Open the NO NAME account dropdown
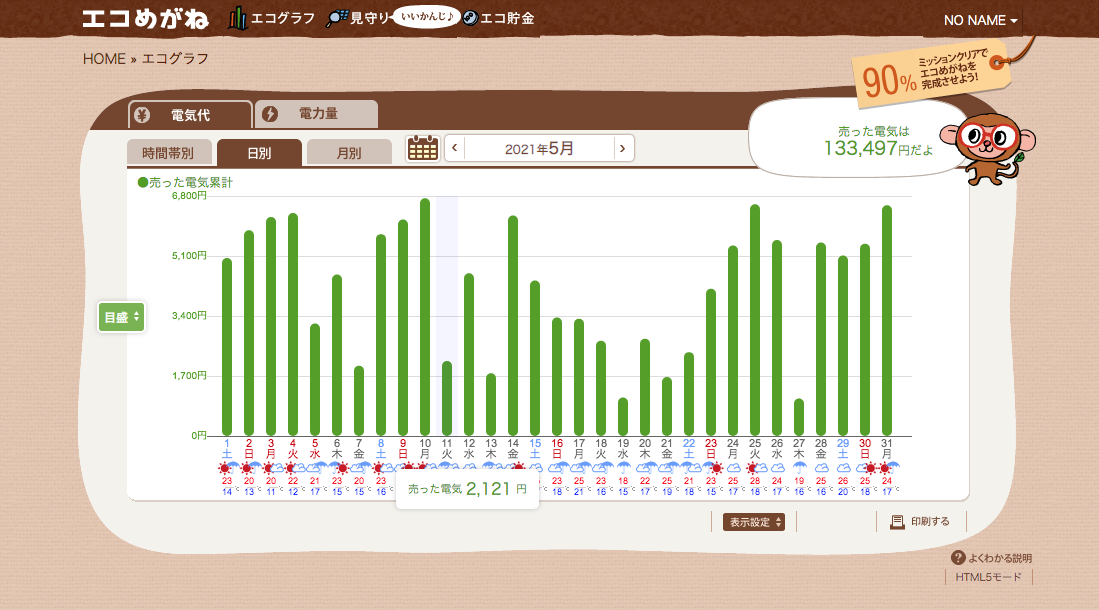Viewport: 1099px width, 610px height. pyautogui.click(x=980, y=20)
